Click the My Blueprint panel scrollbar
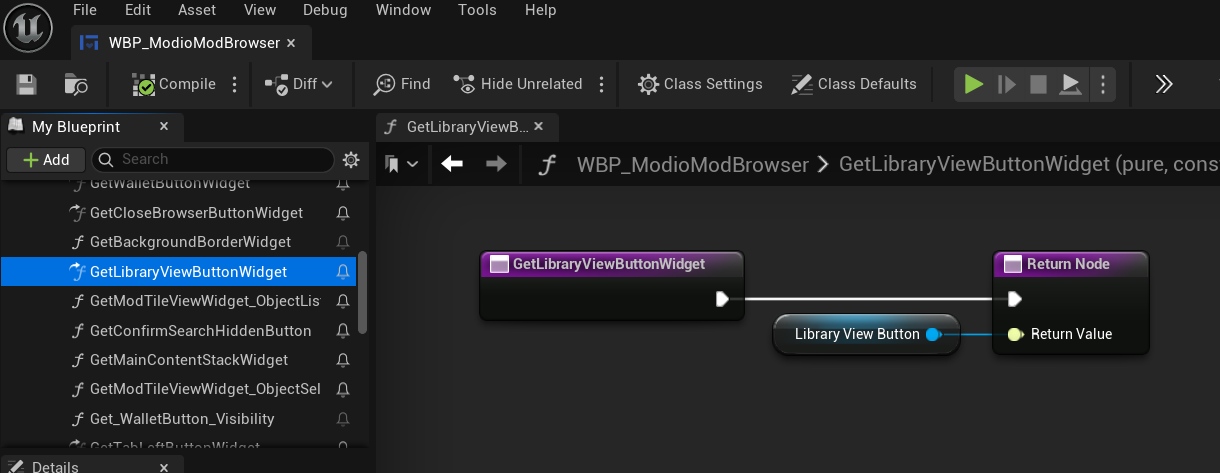 click(x=363, y=294)
